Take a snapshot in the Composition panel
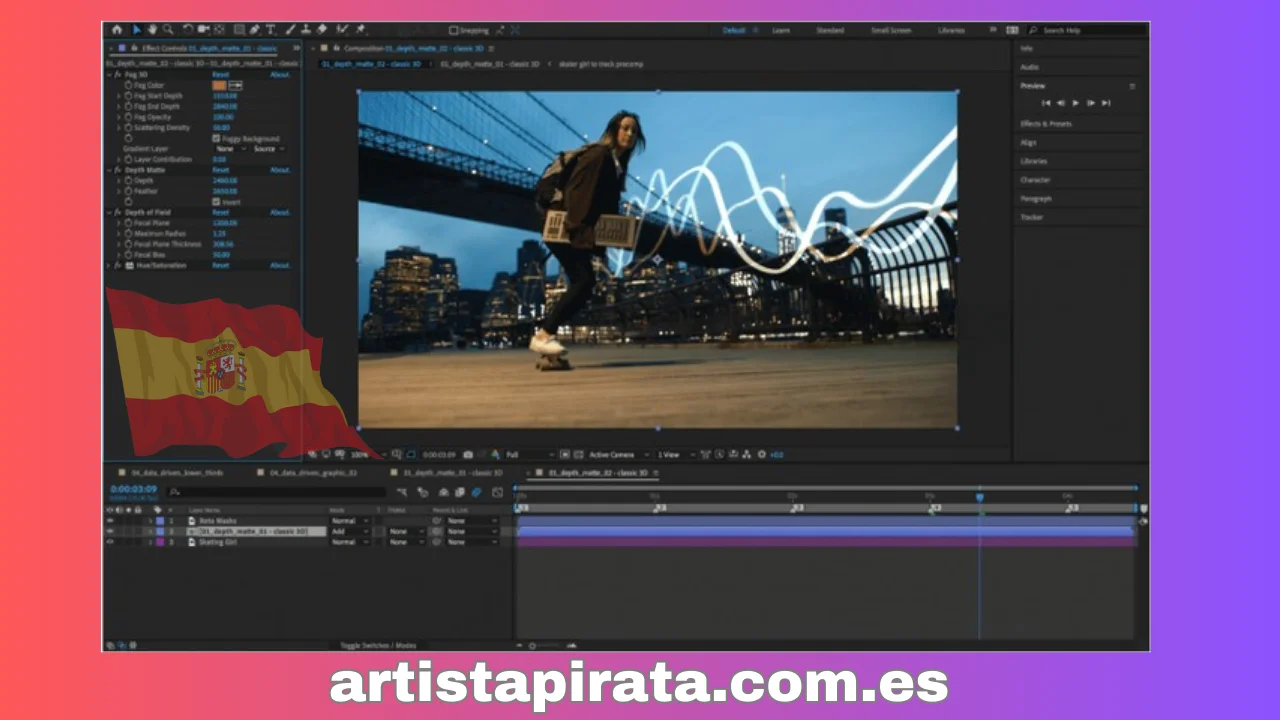 coord(468,455)
